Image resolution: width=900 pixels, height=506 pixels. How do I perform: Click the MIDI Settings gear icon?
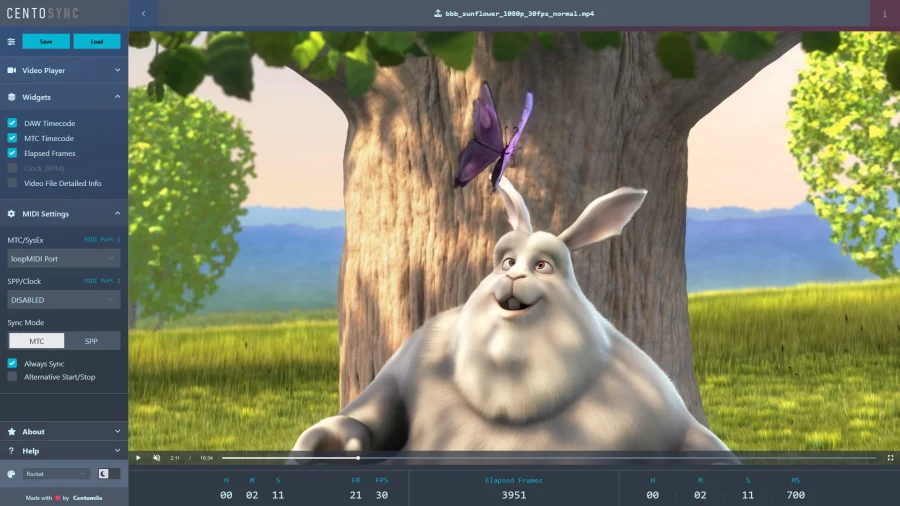[11, 213]
